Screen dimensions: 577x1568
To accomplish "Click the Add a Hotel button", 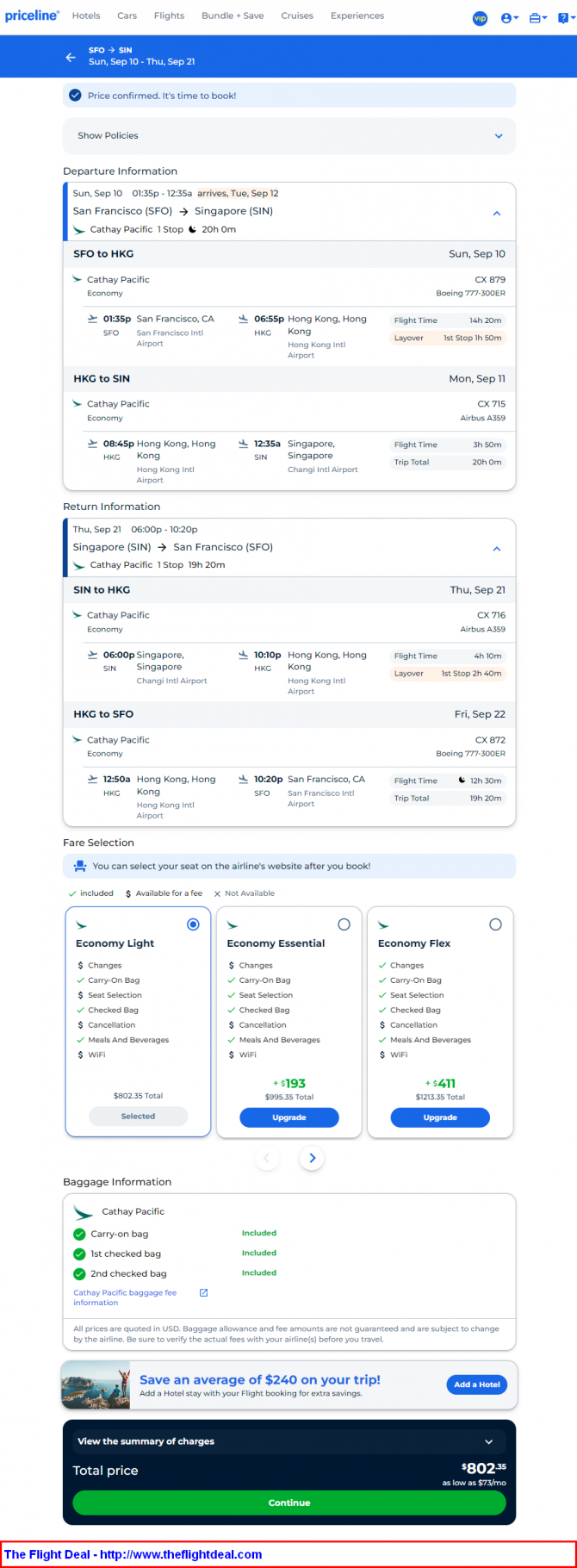I will (x=477, y=1384).
